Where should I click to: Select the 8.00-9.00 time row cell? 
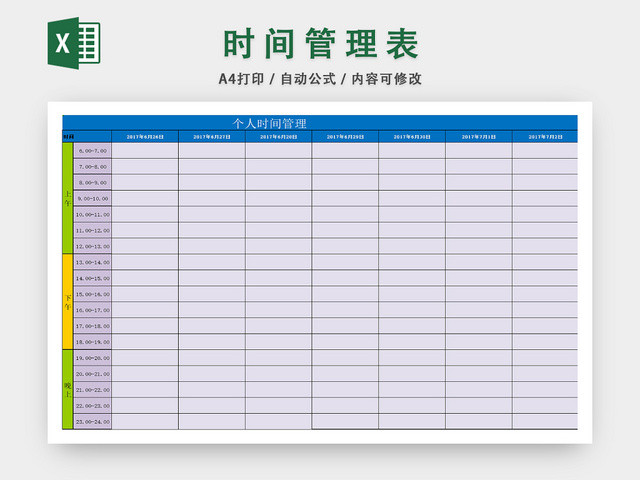point(93,182)
